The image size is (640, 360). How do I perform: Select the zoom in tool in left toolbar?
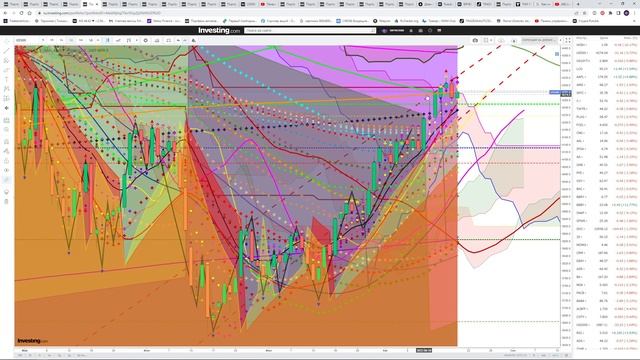click(6, 130)
